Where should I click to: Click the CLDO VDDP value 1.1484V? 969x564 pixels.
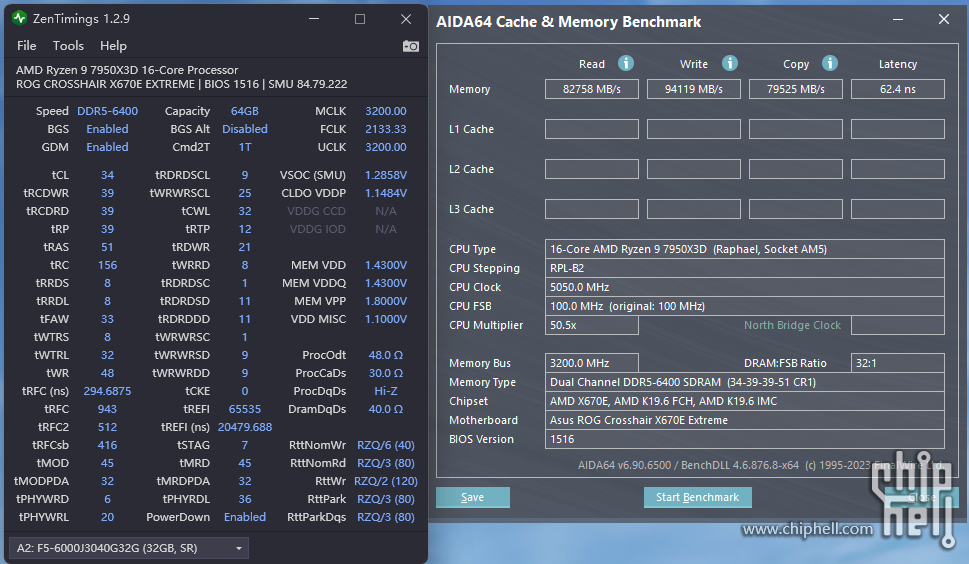click(386, 193)
